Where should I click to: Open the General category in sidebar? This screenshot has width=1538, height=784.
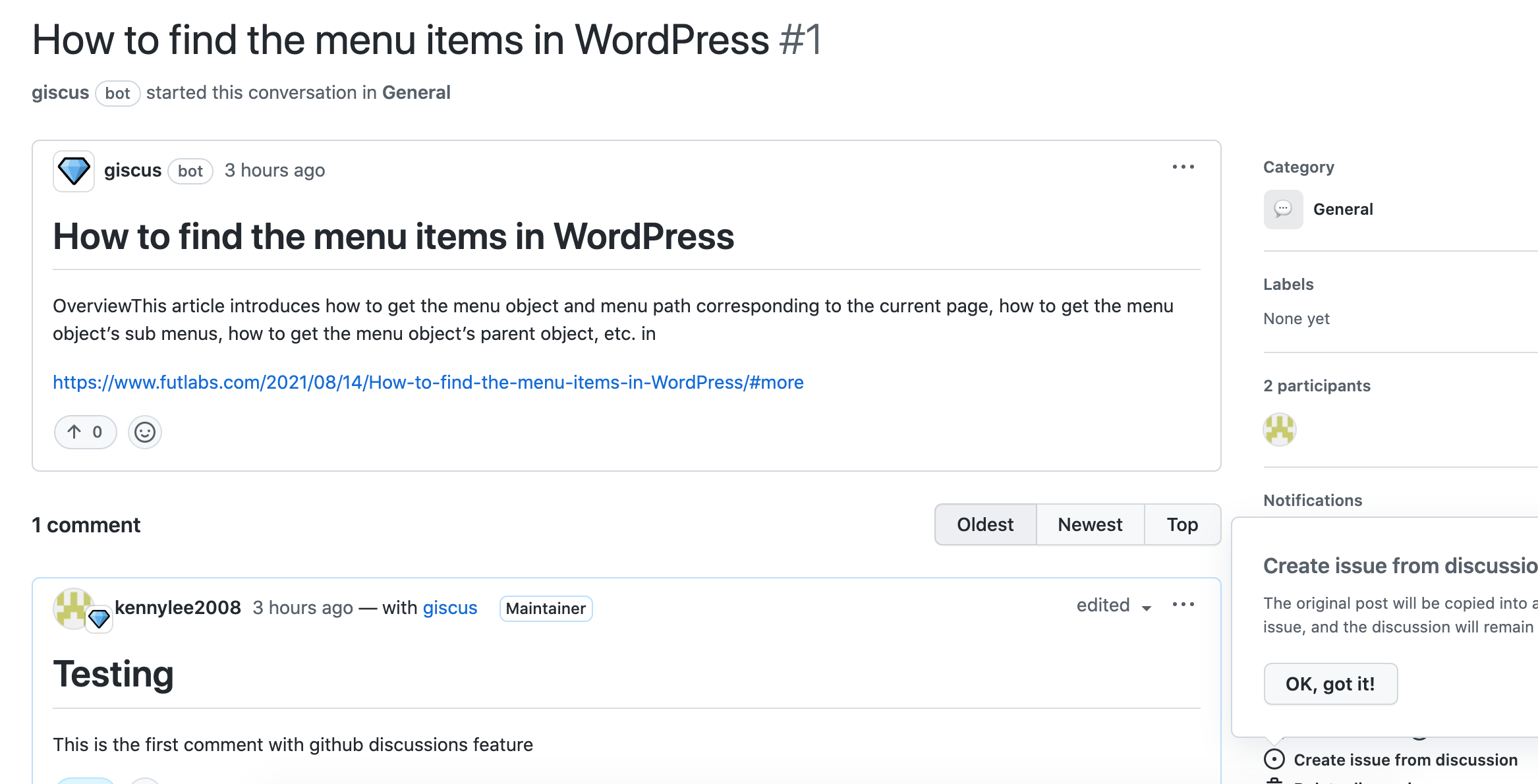pos(1343,210)
